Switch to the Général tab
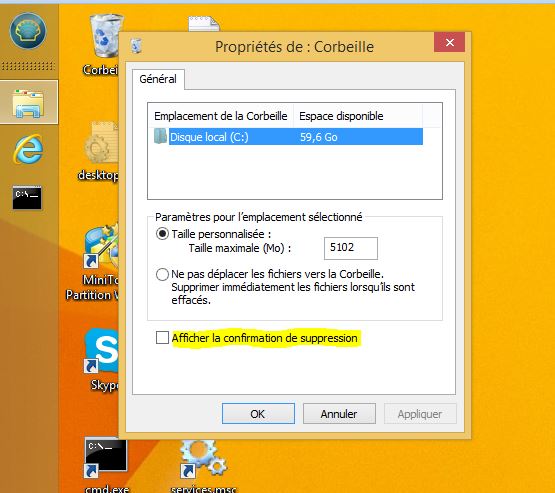 [158, 79]
